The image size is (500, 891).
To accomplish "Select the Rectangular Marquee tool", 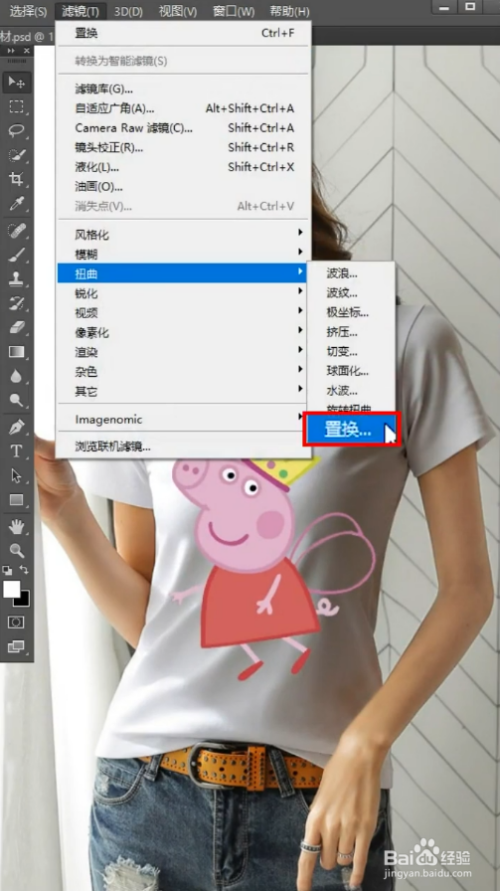I will (x=16, y=107).
